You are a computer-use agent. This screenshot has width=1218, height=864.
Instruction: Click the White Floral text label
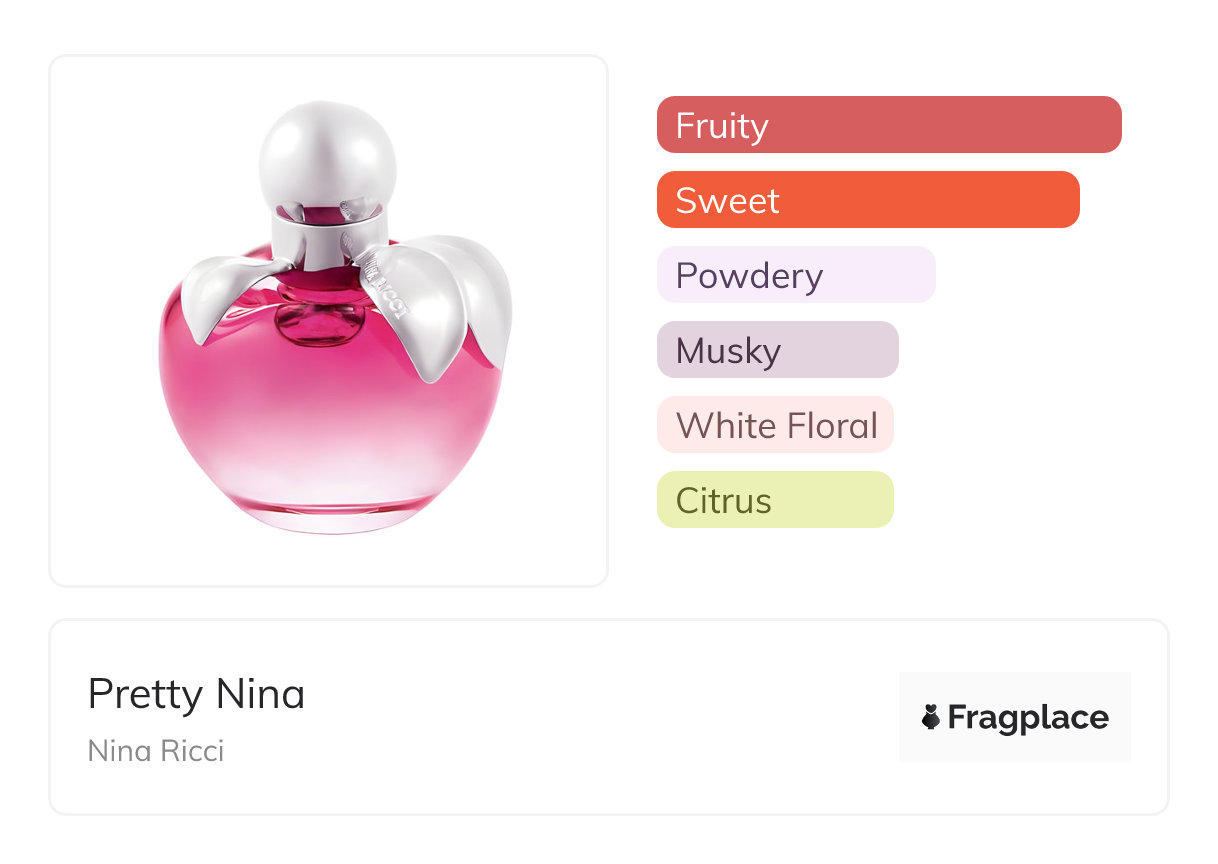[777, 426]
